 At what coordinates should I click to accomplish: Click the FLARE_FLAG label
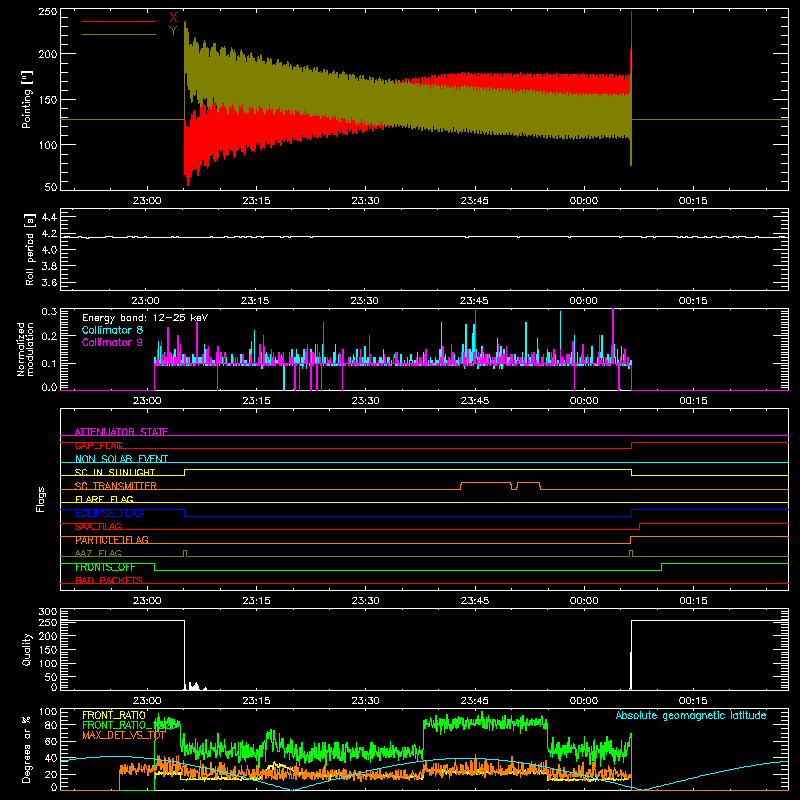coord(104,499)
